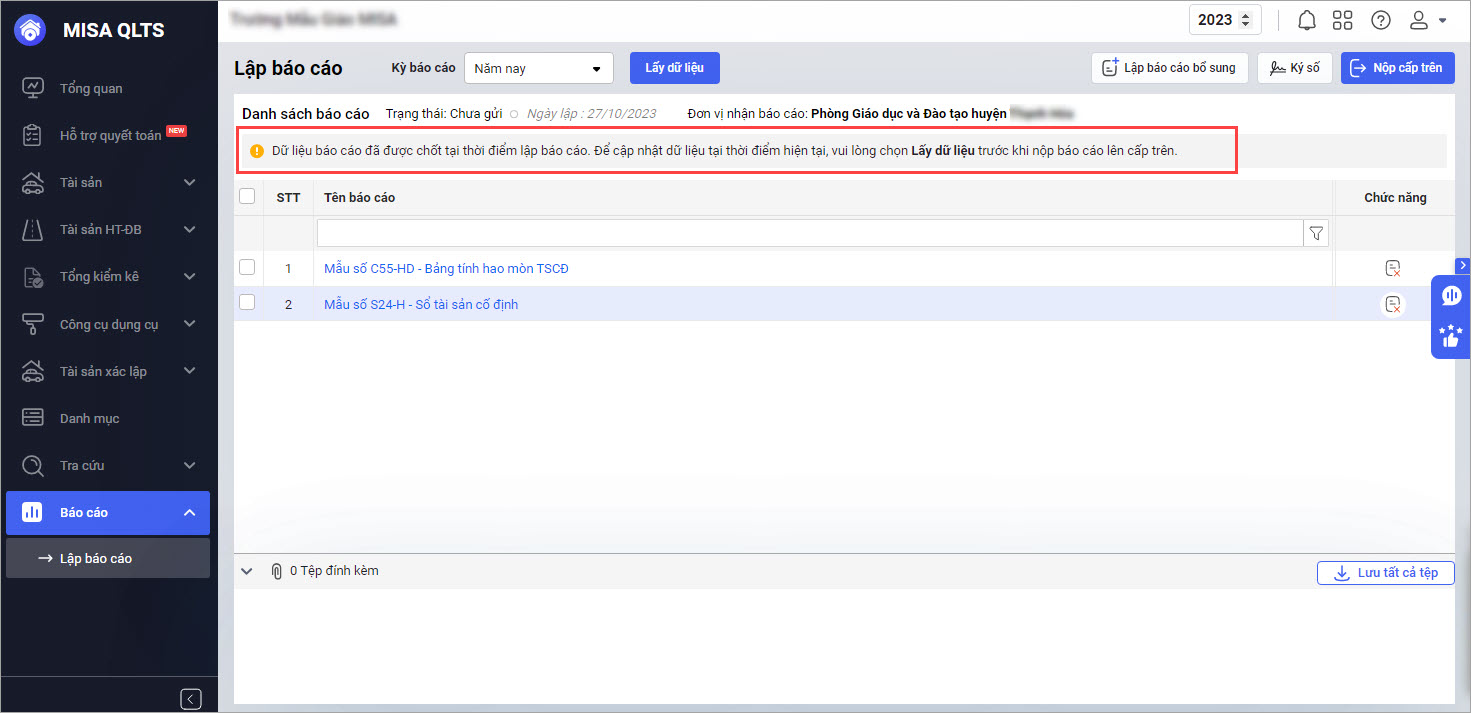
Task: Click the Tổng kiểm kê document icon
Action: pos(33,276)
